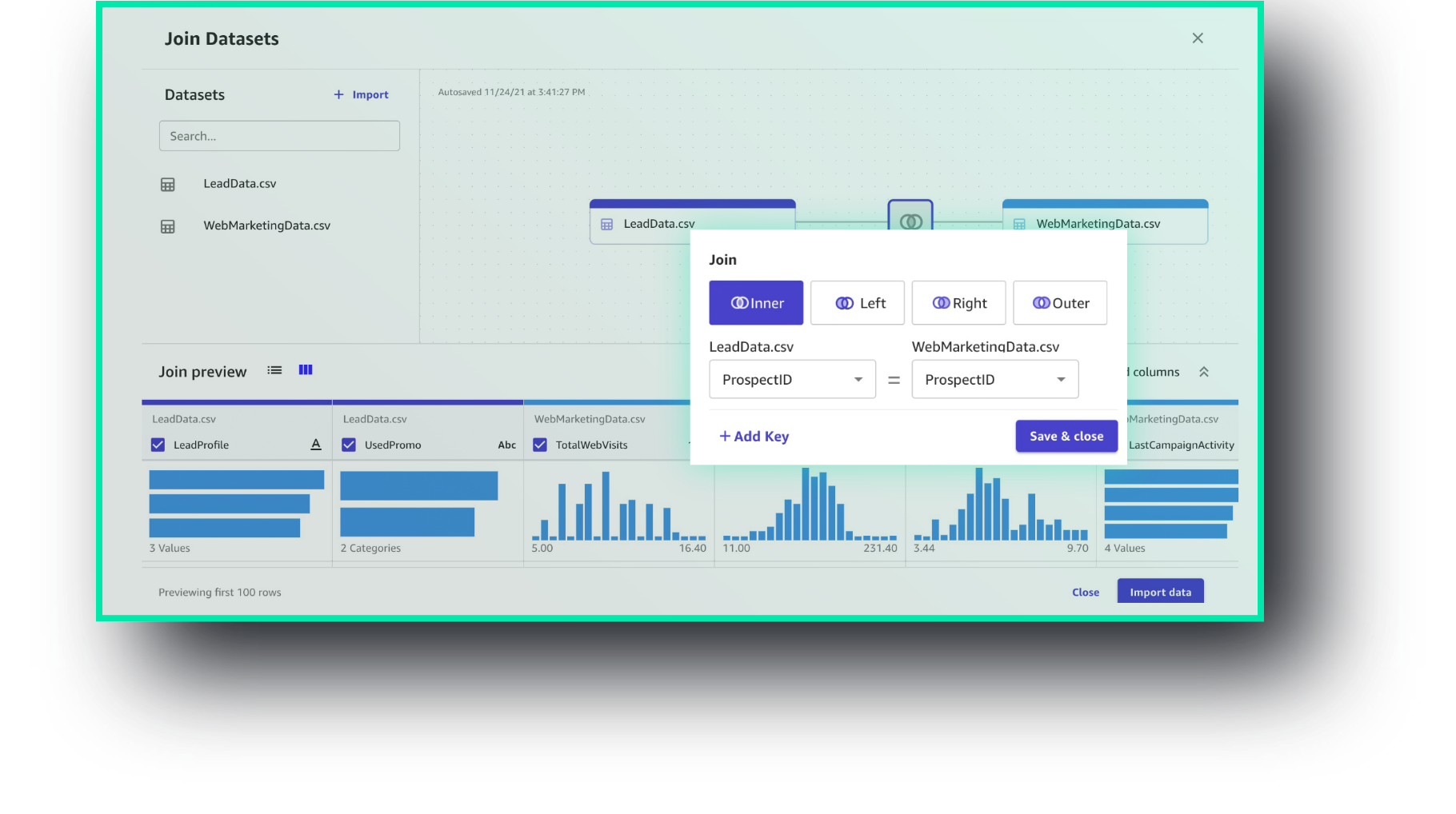The width and height of the screenshot is (1456, 814).
Task: Click the histogram ranging 11.00 to 231.40
Action: pyautogui.click(x=810, y=504)
